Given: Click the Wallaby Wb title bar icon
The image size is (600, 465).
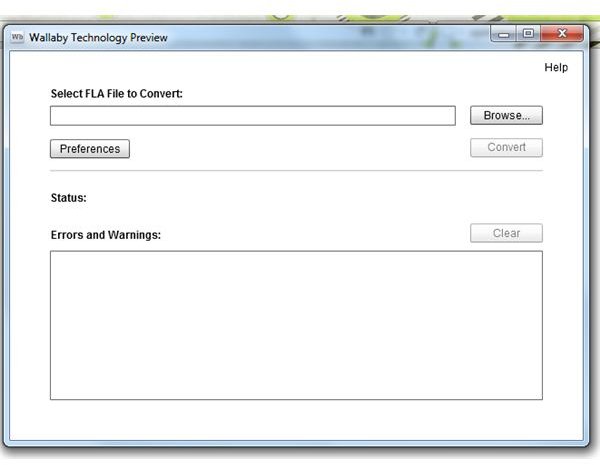Looking at the screenshot, I should tap(17, 37).
